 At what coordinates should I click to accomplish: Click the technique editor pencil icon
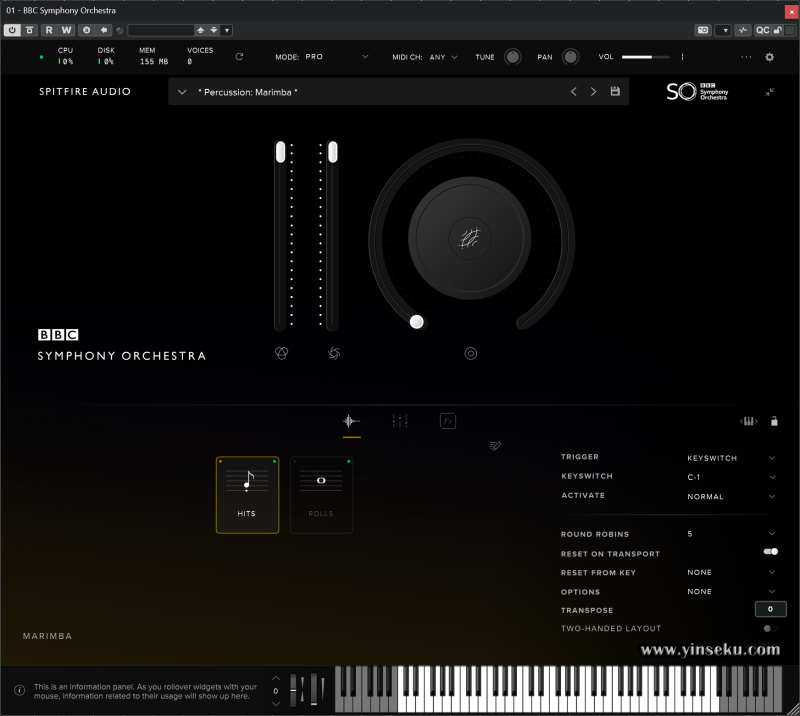tap(495, 446)
